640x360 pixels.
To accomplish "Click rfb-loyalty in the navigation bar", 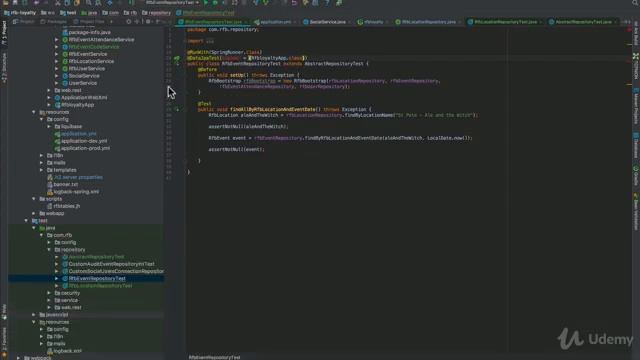I will tap(20, 13).
